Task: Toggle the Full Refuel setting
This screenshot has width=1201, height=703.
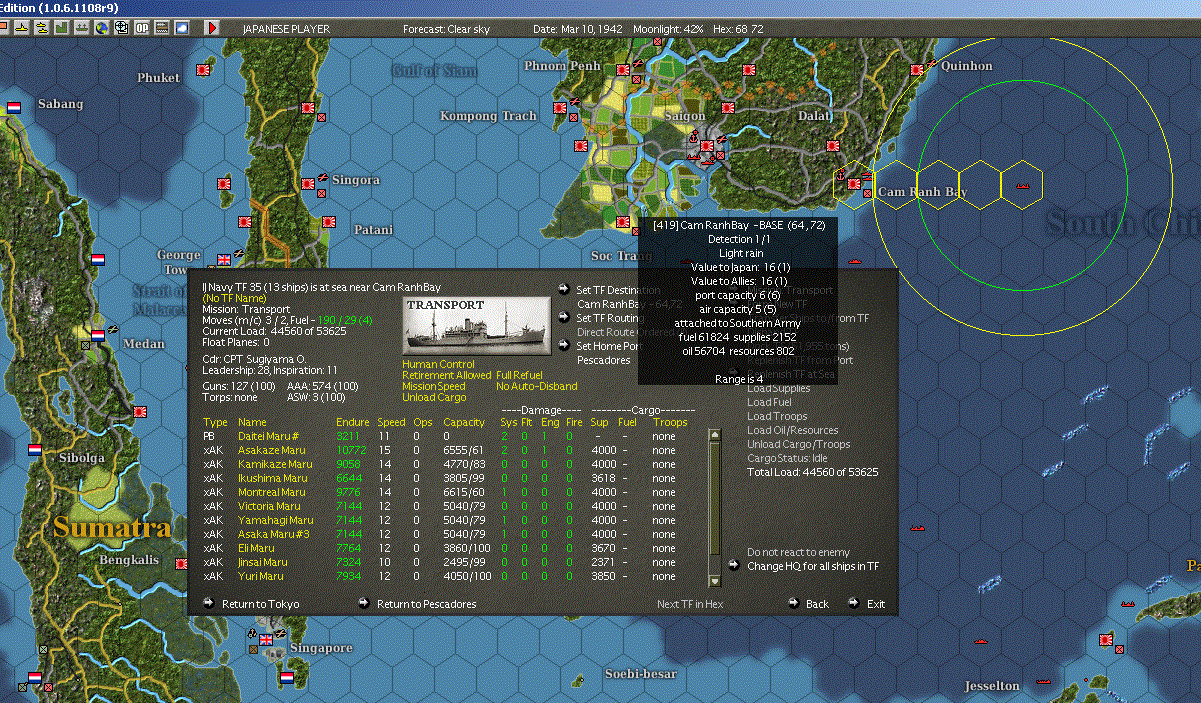Action: pyautogui.click(x=519, y=376)
